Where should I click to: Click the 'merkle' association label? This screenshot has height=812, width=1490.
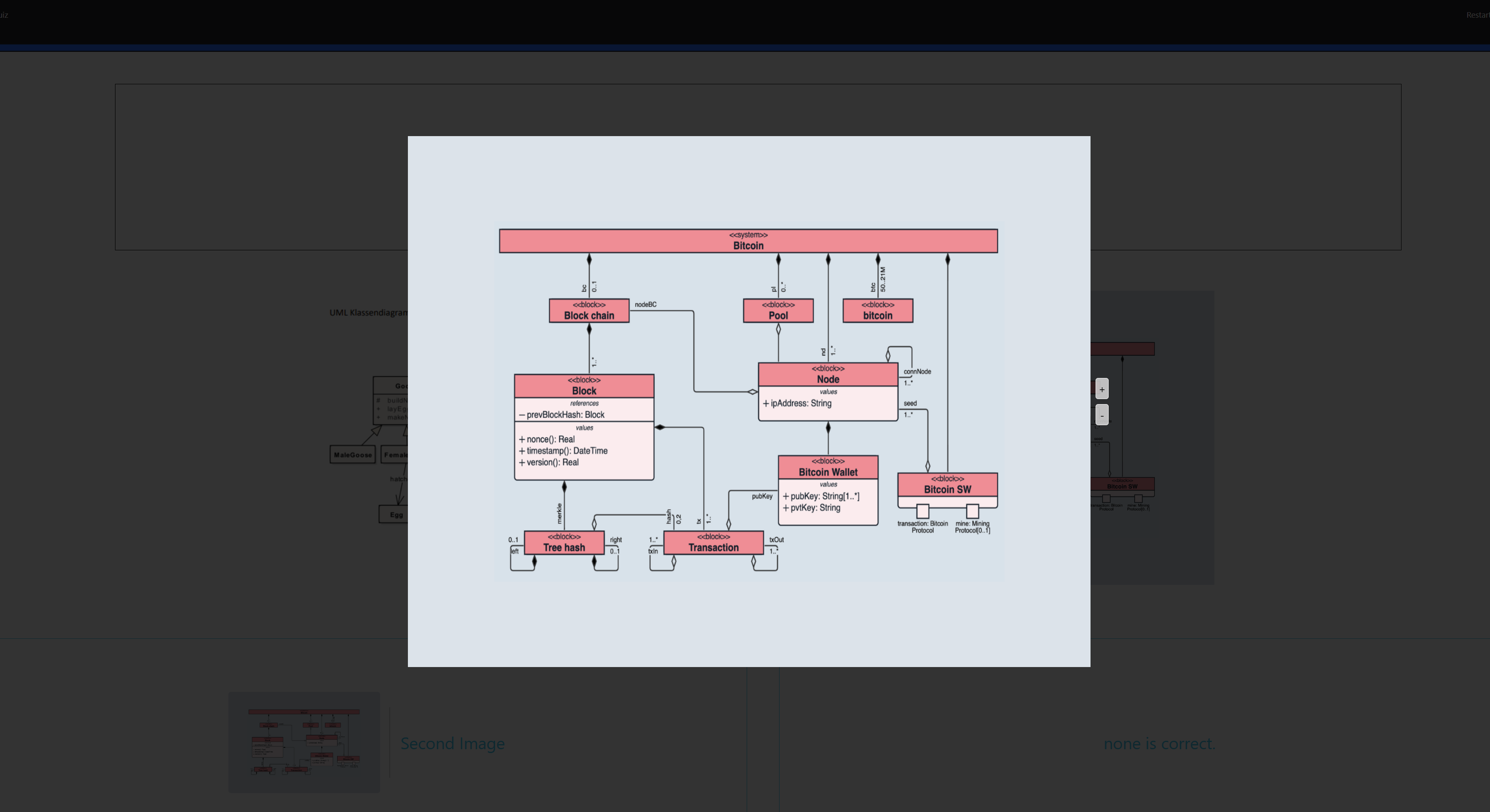coord(559,514)
